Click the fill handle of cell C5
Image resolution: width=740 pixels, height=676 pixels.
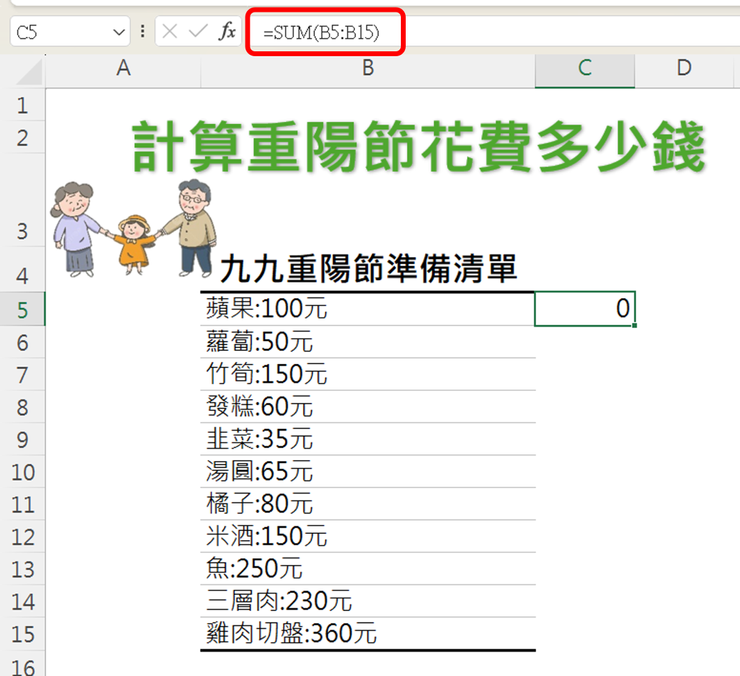(634, 325)
